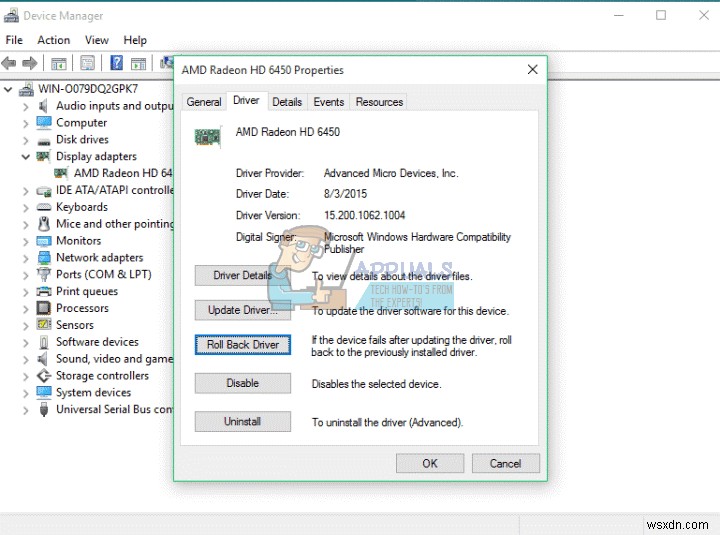Image resolution: width=720 pixels, height=535 pixels.
Task: Click the Network adapters icon
Action: pyautogui.click(x=45, y=258)
